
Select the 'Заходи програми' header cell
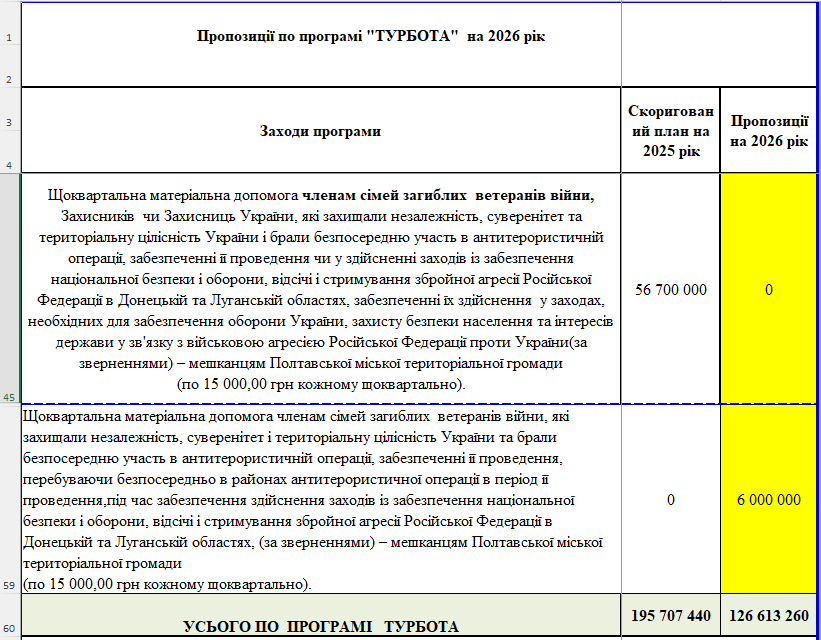tap(320, 131)
